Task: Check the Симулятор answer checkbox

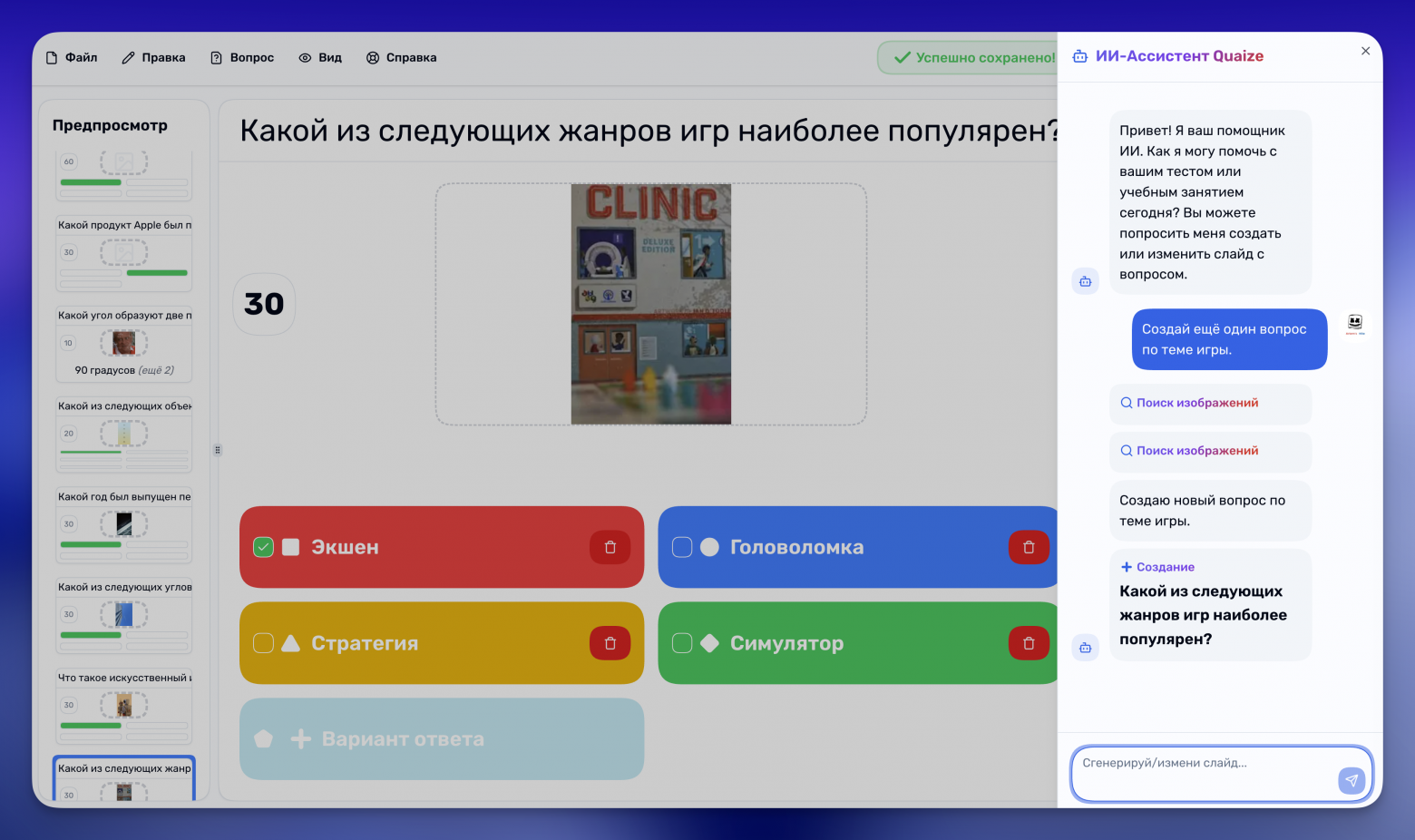Action: coord(681,643)
